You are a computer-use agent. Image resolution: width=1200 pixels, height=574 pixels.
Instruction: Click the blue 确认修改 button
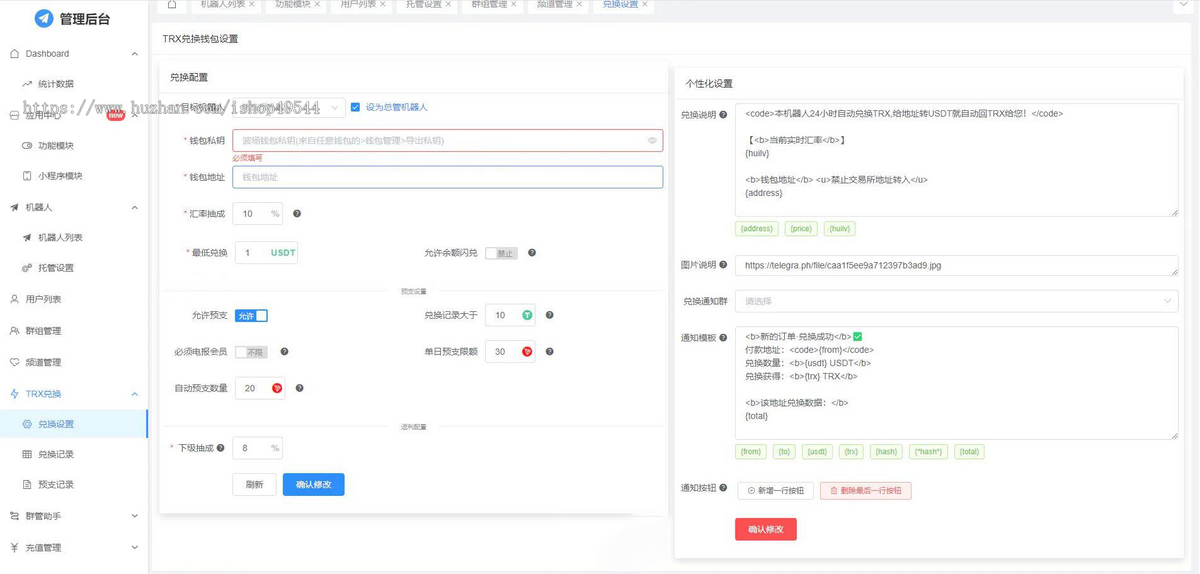point(313,484)
